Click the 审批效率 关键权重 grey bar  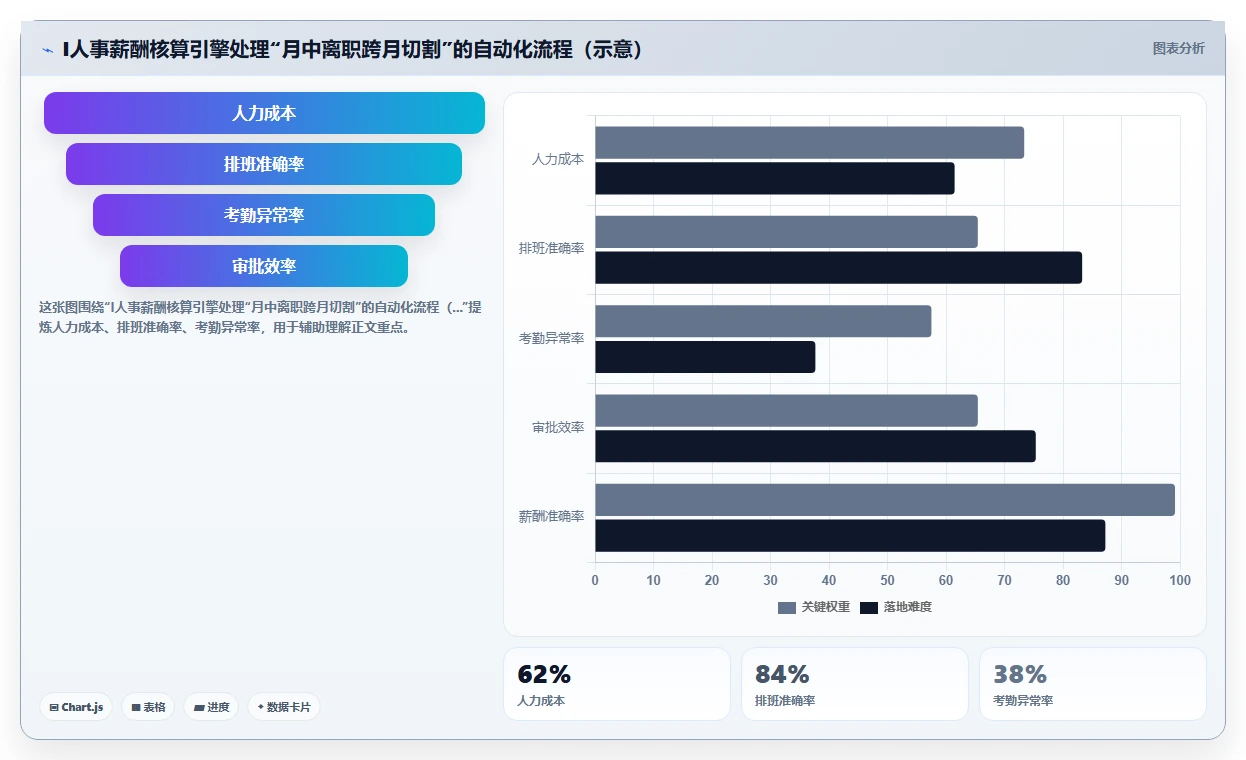click(786, 410)
